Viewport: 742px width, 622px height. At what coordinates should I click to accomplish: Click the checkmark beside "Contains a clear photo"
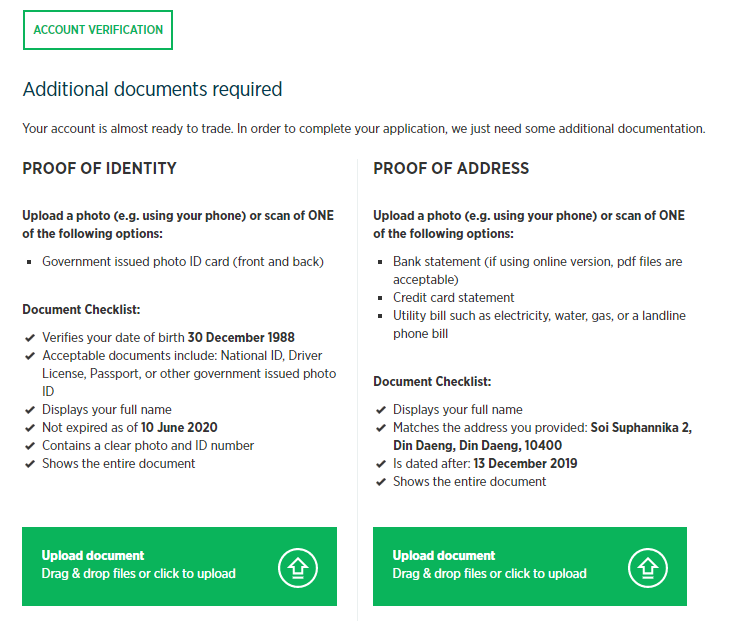tap(29, 446)
